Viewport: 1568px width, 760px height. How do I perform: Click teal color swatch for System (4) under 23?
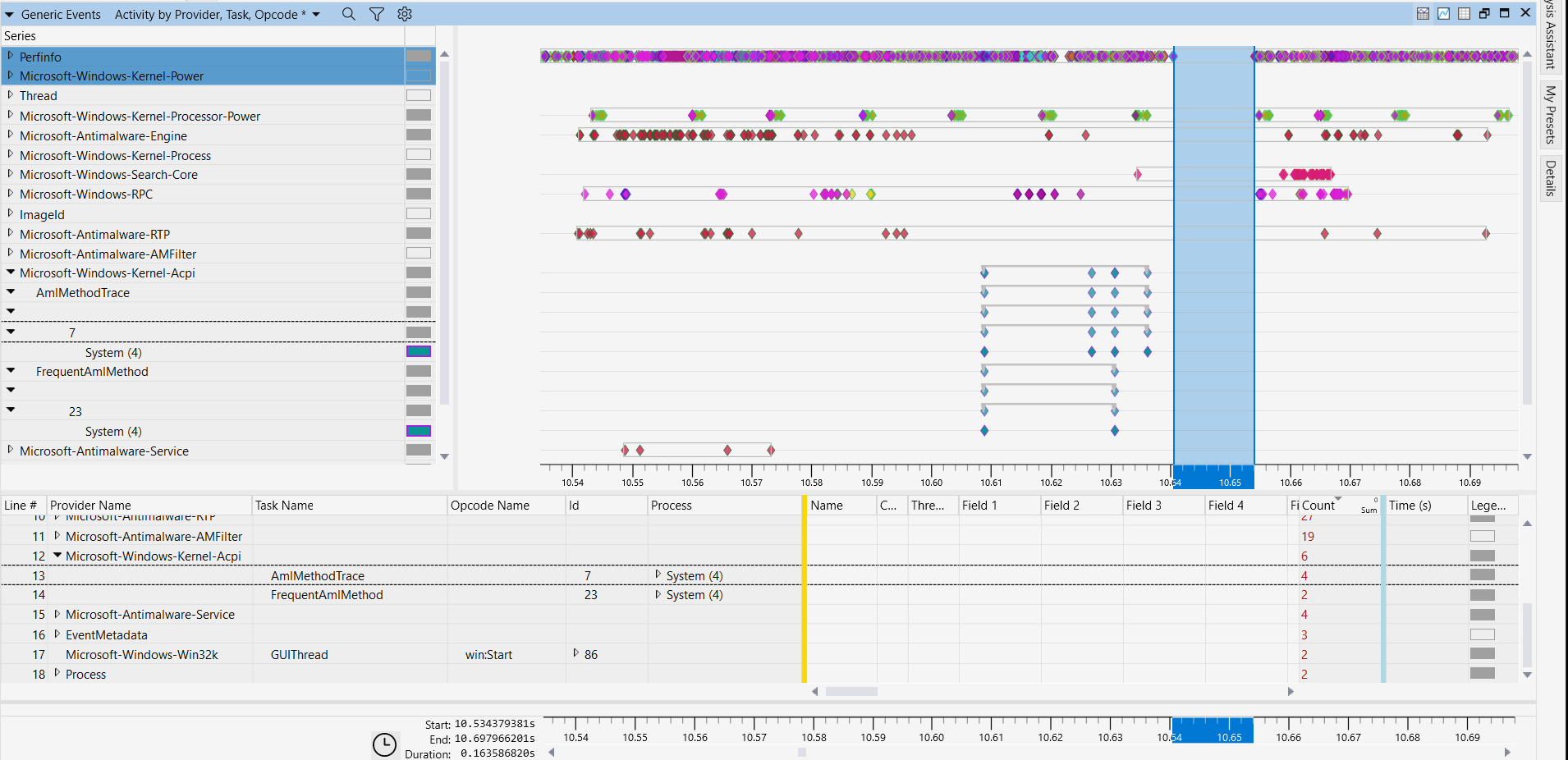coord(419,431)
